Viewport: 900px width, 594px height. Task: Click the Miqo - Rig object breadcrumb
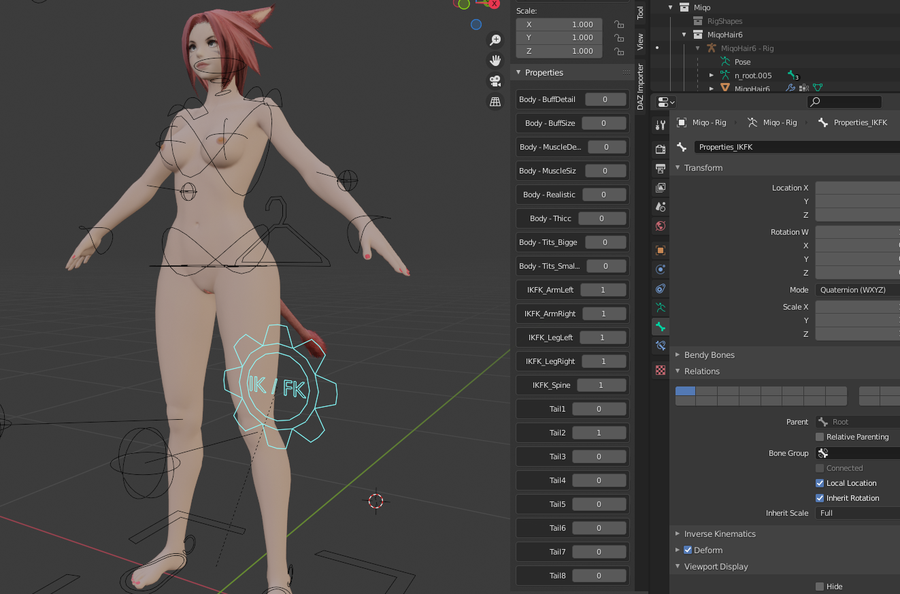coord(701,122)
